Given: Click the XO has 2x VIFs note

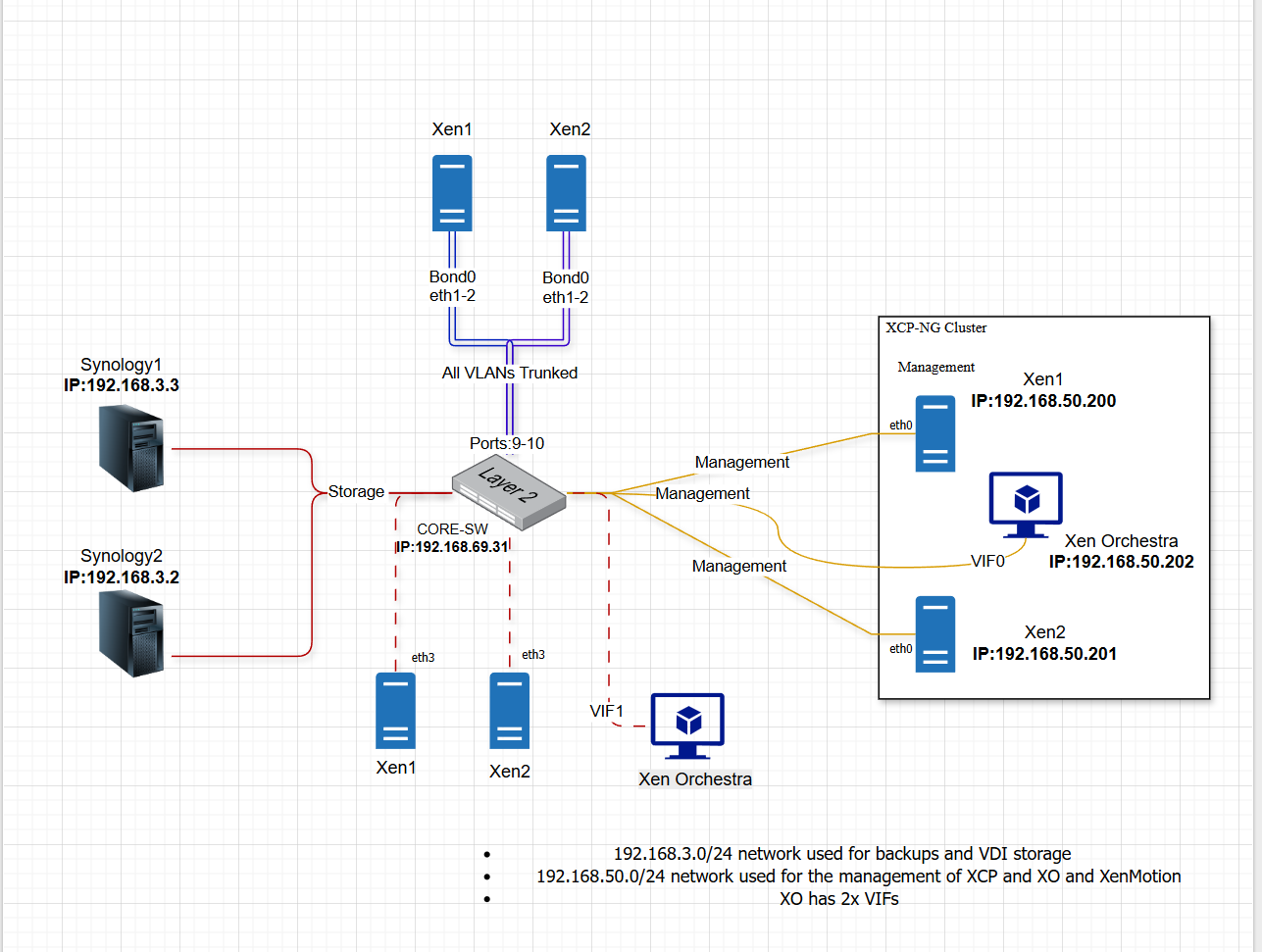Looking at the screenshot, I should (x=839, y=899).
